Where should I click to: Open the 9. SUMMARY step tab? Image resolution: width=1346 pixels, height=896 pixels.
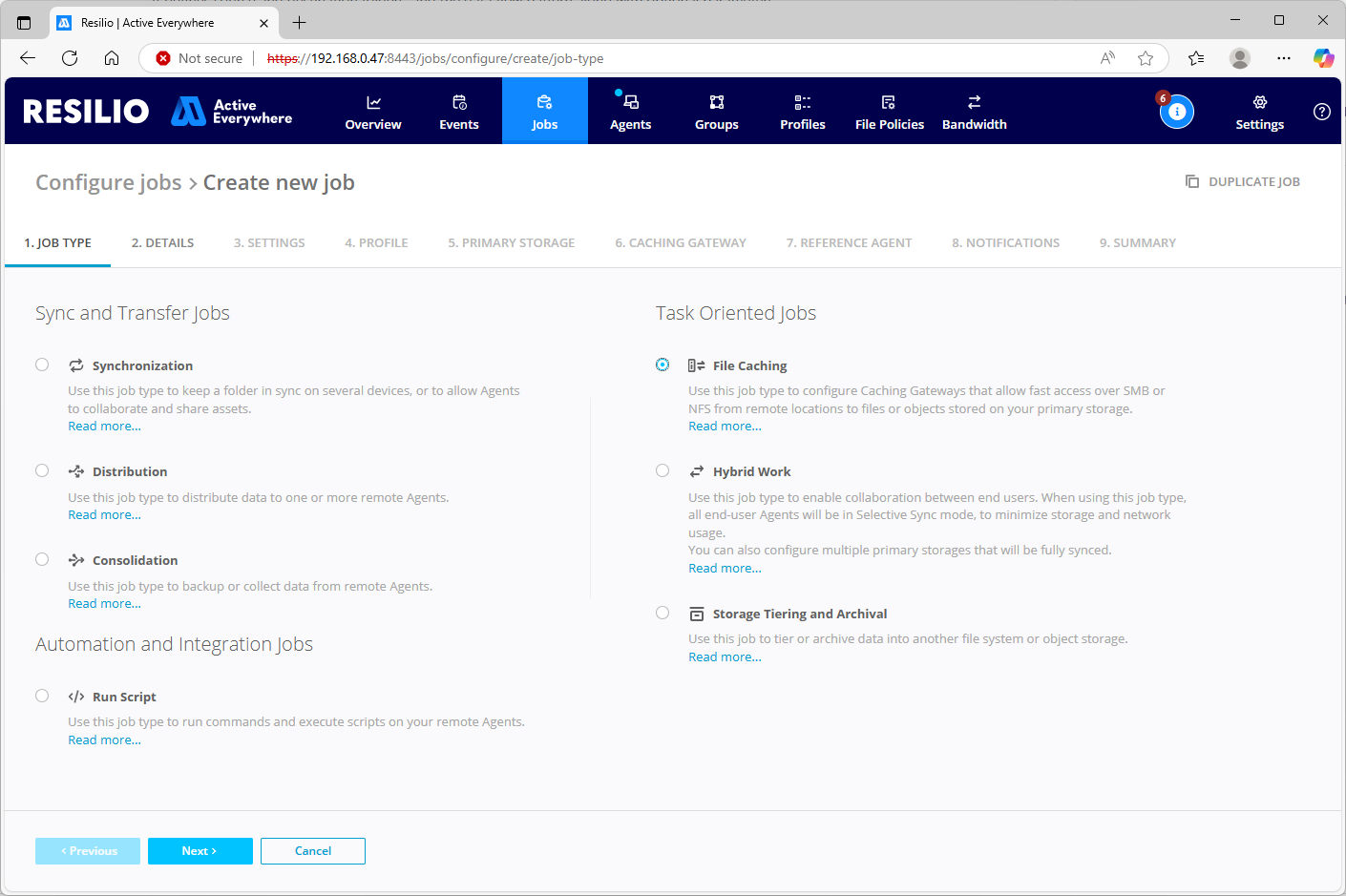click(1137, 242)
